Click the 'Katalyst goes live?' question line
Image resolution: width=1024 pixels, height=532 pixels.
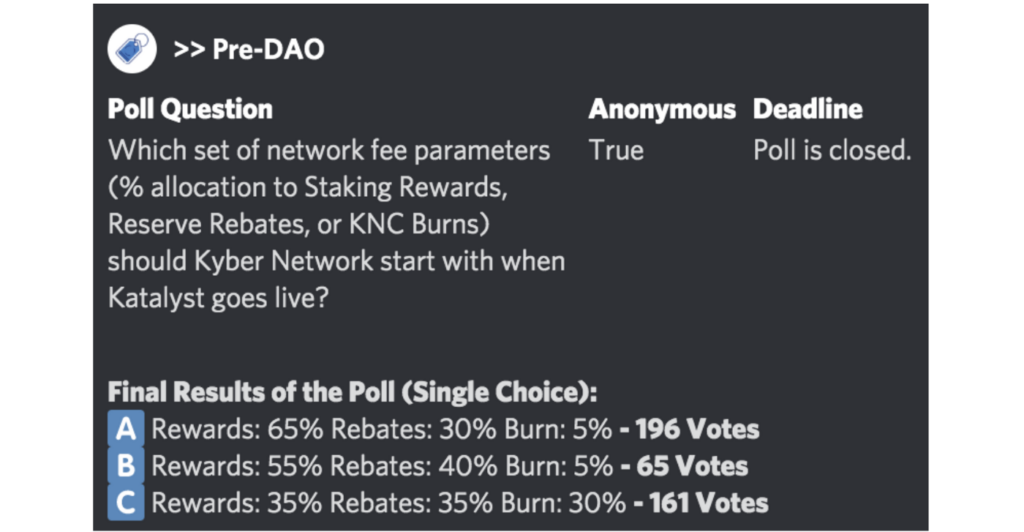pyautogui.click(x=218, y=298)
